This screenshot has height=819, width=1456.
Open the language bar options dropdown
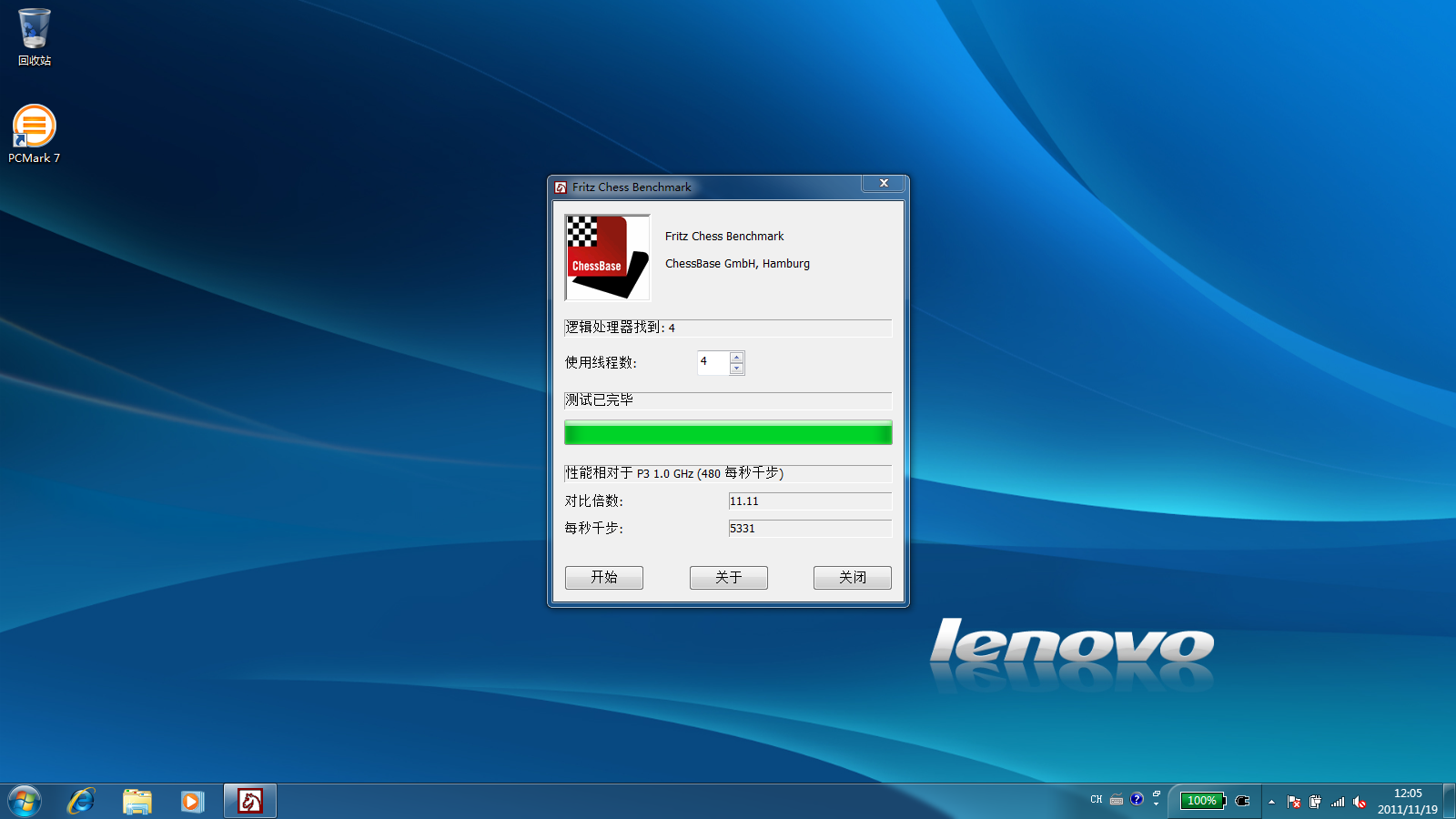point(1156,804)
